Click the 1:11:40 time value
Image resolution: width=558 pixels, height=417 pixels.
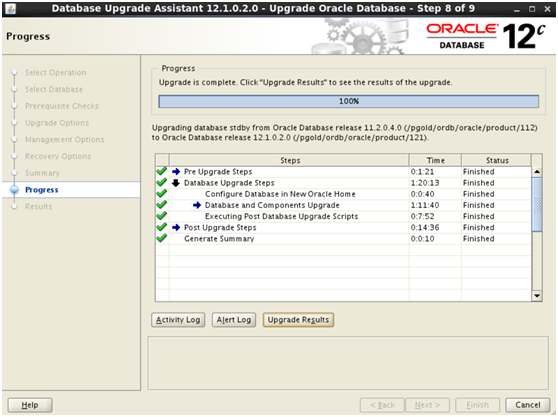[425, 205]
